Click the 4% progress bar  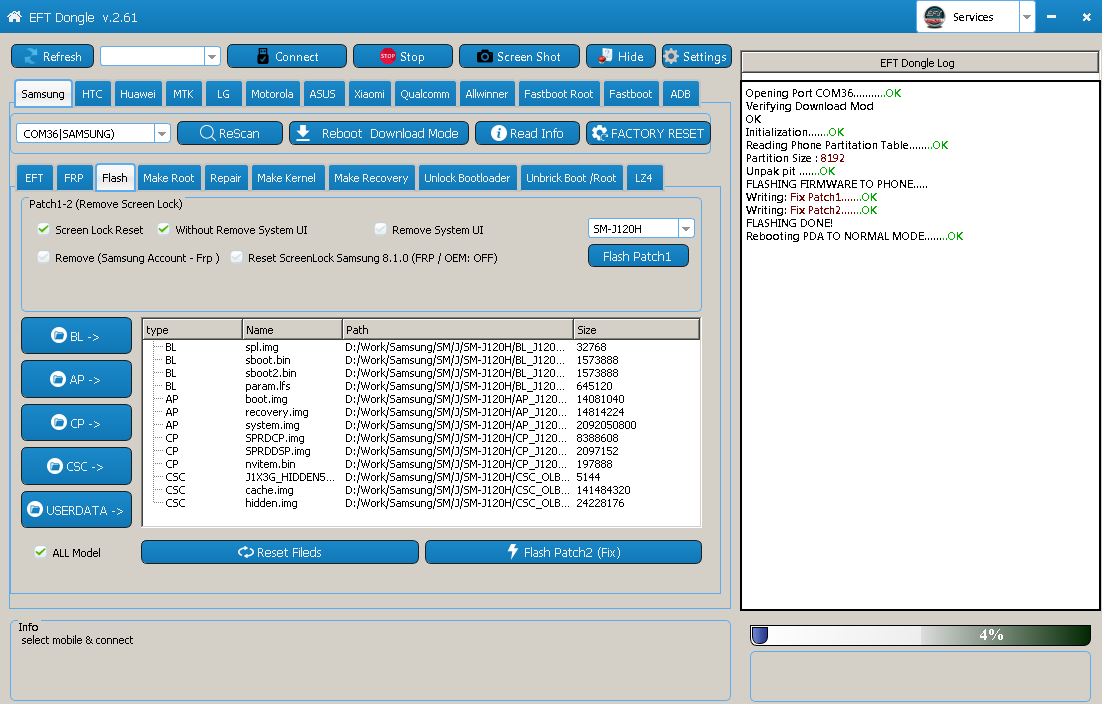(x=921, y=635)
